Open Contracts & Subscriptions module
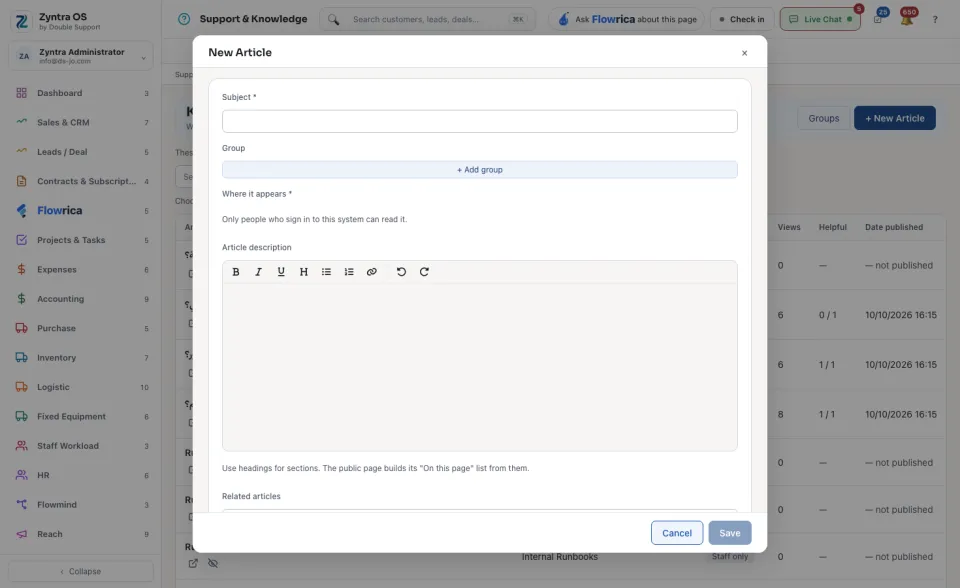 [x=81, y=181]
